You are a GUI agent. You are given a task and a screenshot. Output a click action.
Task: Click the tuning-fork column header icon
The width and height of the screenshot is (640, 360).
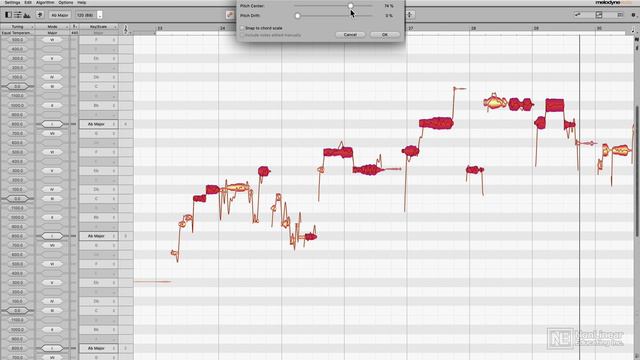pyautogui.click(x=74, y=27)
